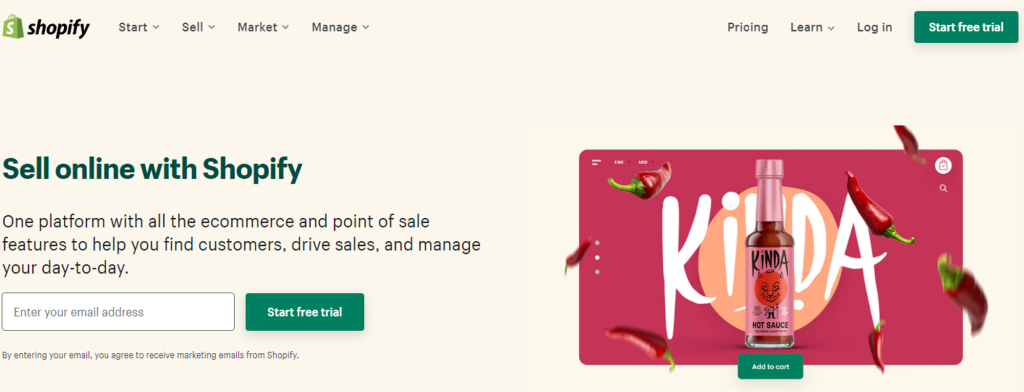Click the Kinda hot sauce bottle image
This screenshot has width=1024, height=392.
[x=770, y=253]
